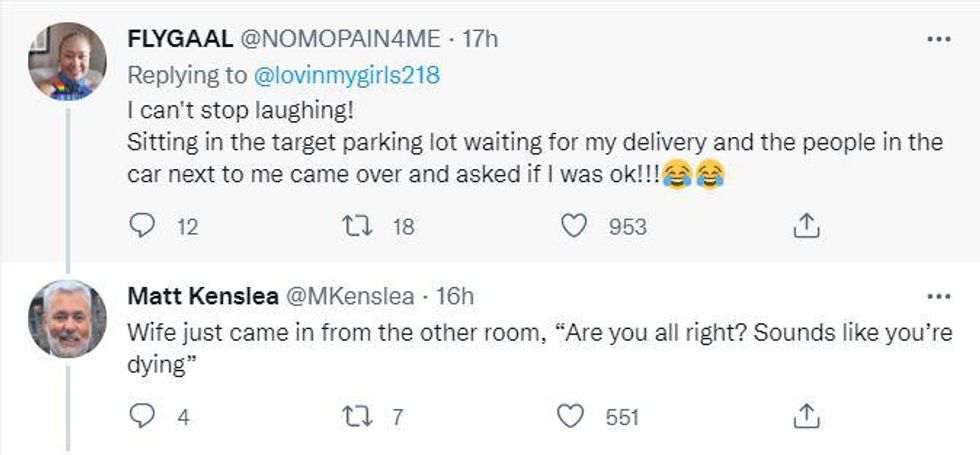Open more options on FLYGAAL's tweet
Viewport: 980px width, 455px height.
click(x=939, y=39)
